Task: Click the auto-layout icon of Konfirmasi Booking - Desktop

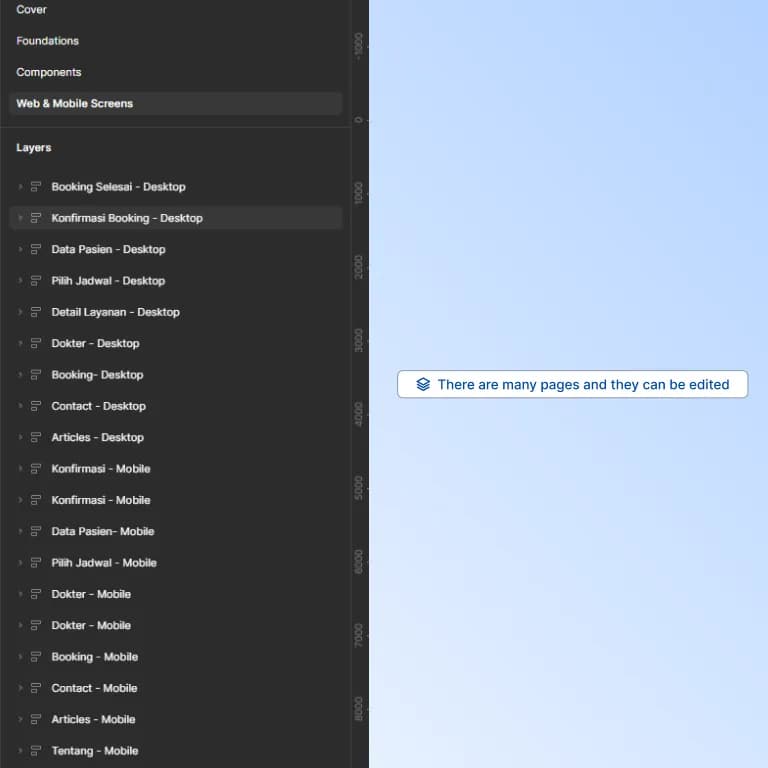Action: (36, 218)
